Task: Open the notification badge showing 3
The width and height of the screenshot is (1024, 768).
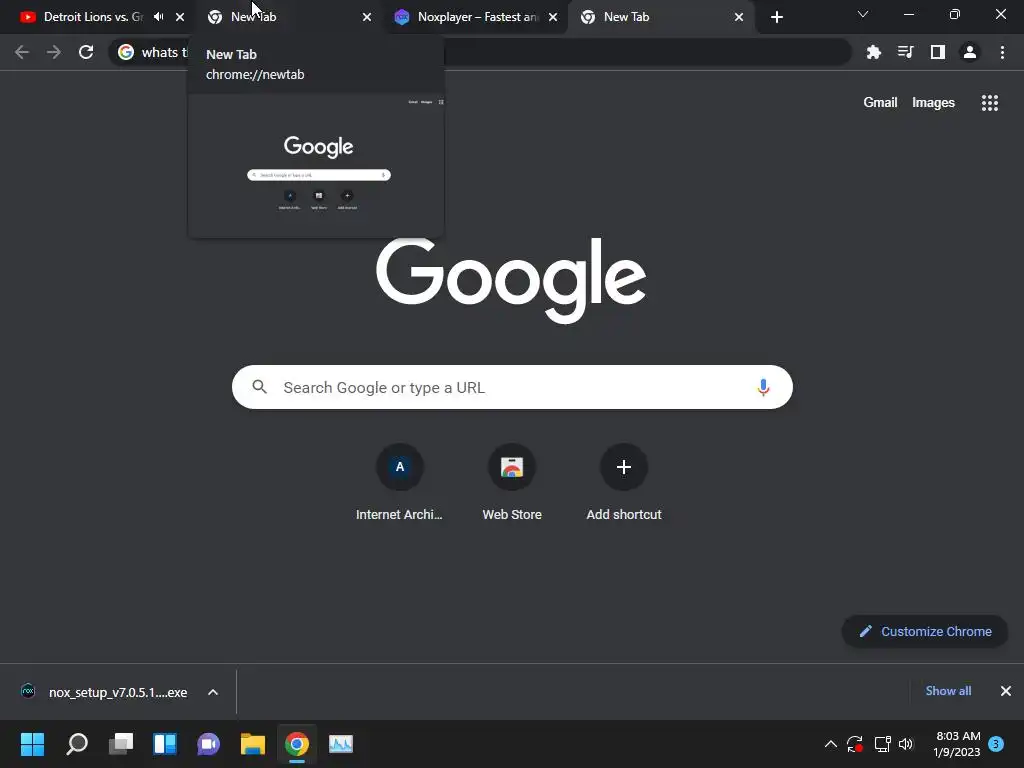Action: [996, 744]
